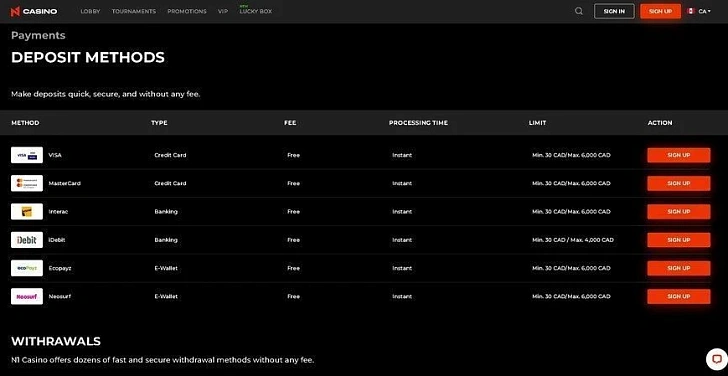Click the header Sign Up button
728x376 pixels.
click(x=660, y=11)
